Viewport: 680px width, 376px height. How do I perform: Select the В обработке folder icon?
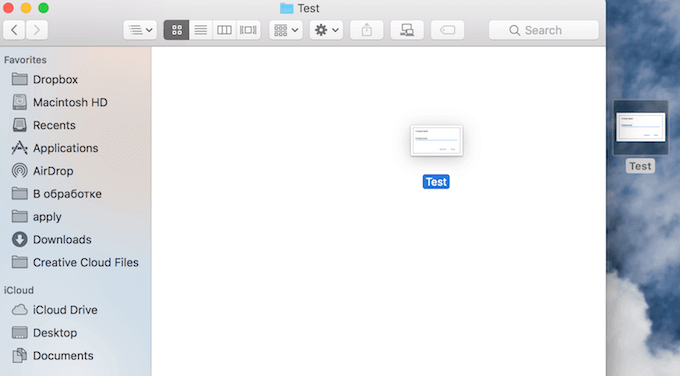click(20, 193)
